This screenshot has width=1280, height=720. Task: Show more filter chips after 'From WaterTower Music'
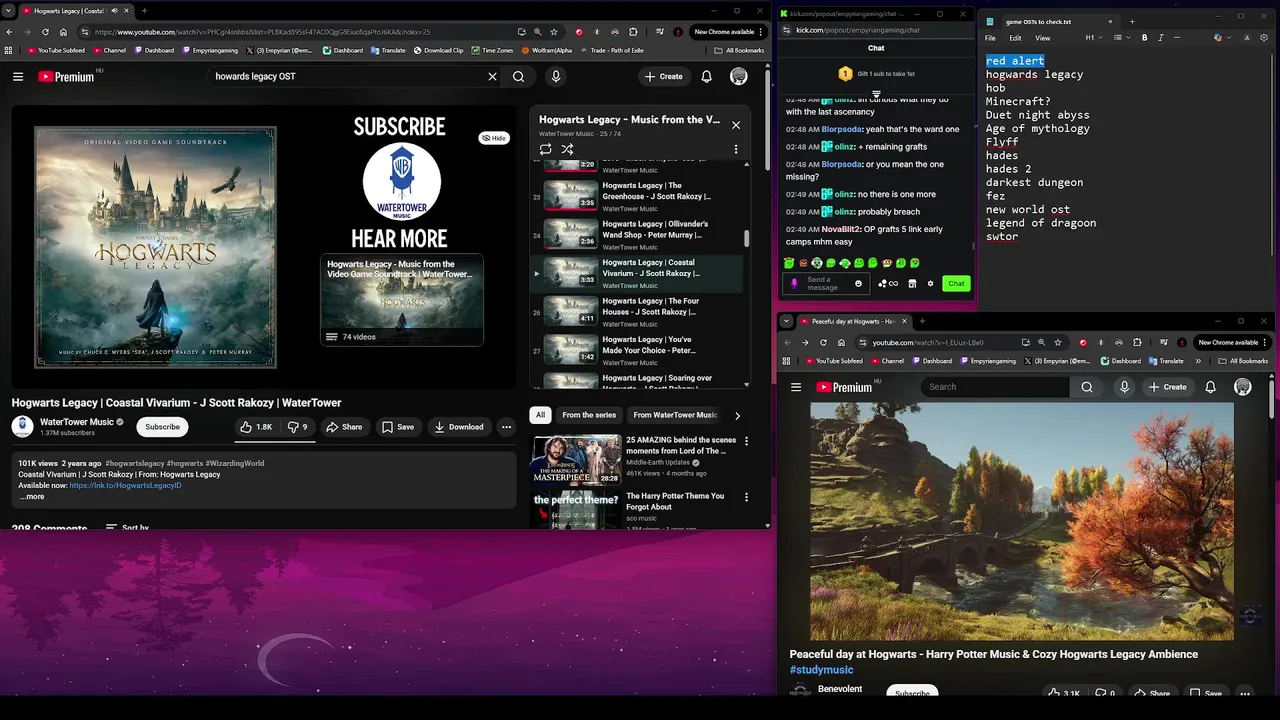pos(737,415)
